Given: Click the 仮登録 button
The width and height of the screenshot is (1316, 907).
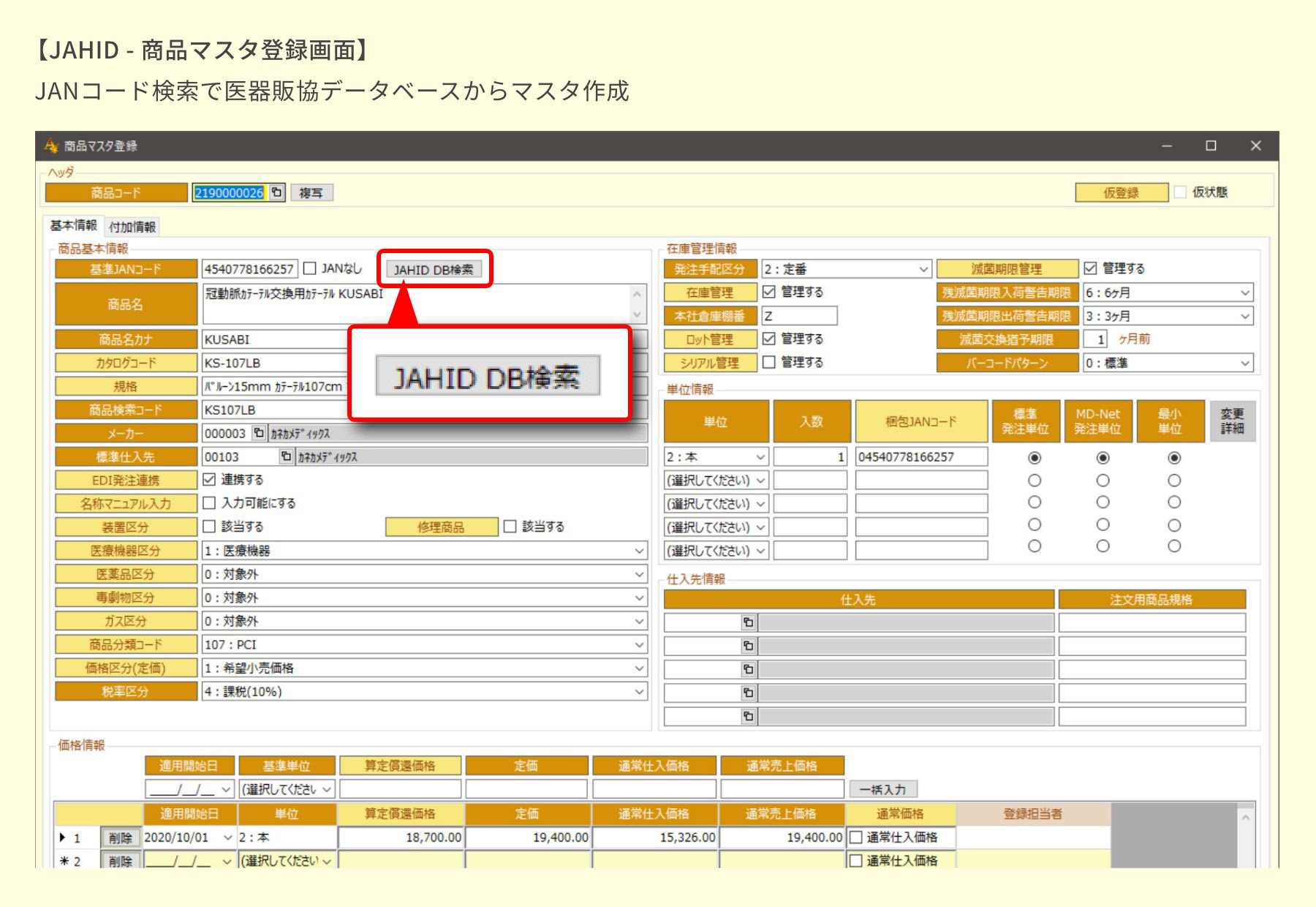Looking at the screenshot, I should click(x=1122, y=192).
